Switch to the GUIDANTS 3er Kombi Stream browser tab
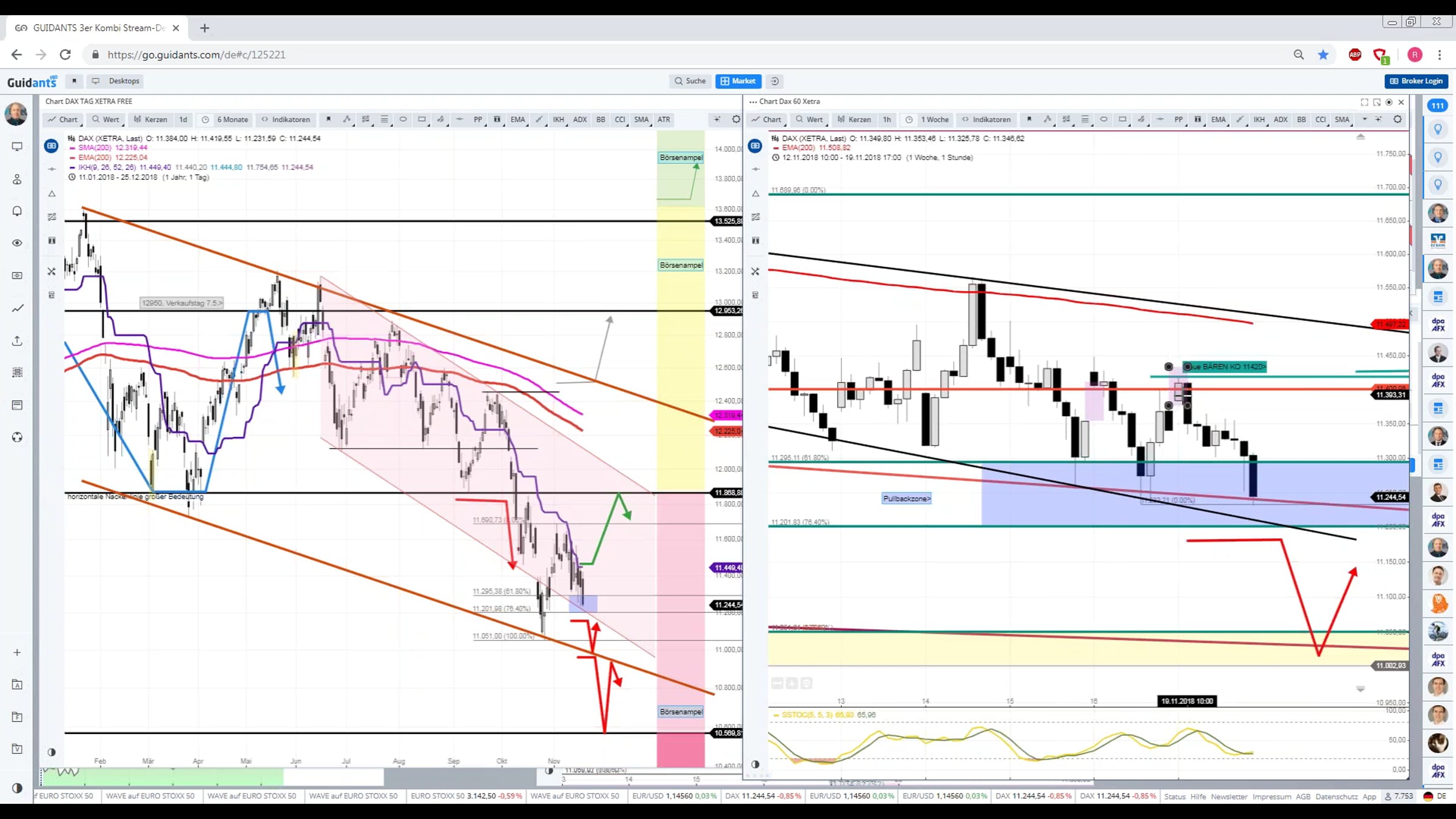1456x819 pixels. (x=97, y=28)
